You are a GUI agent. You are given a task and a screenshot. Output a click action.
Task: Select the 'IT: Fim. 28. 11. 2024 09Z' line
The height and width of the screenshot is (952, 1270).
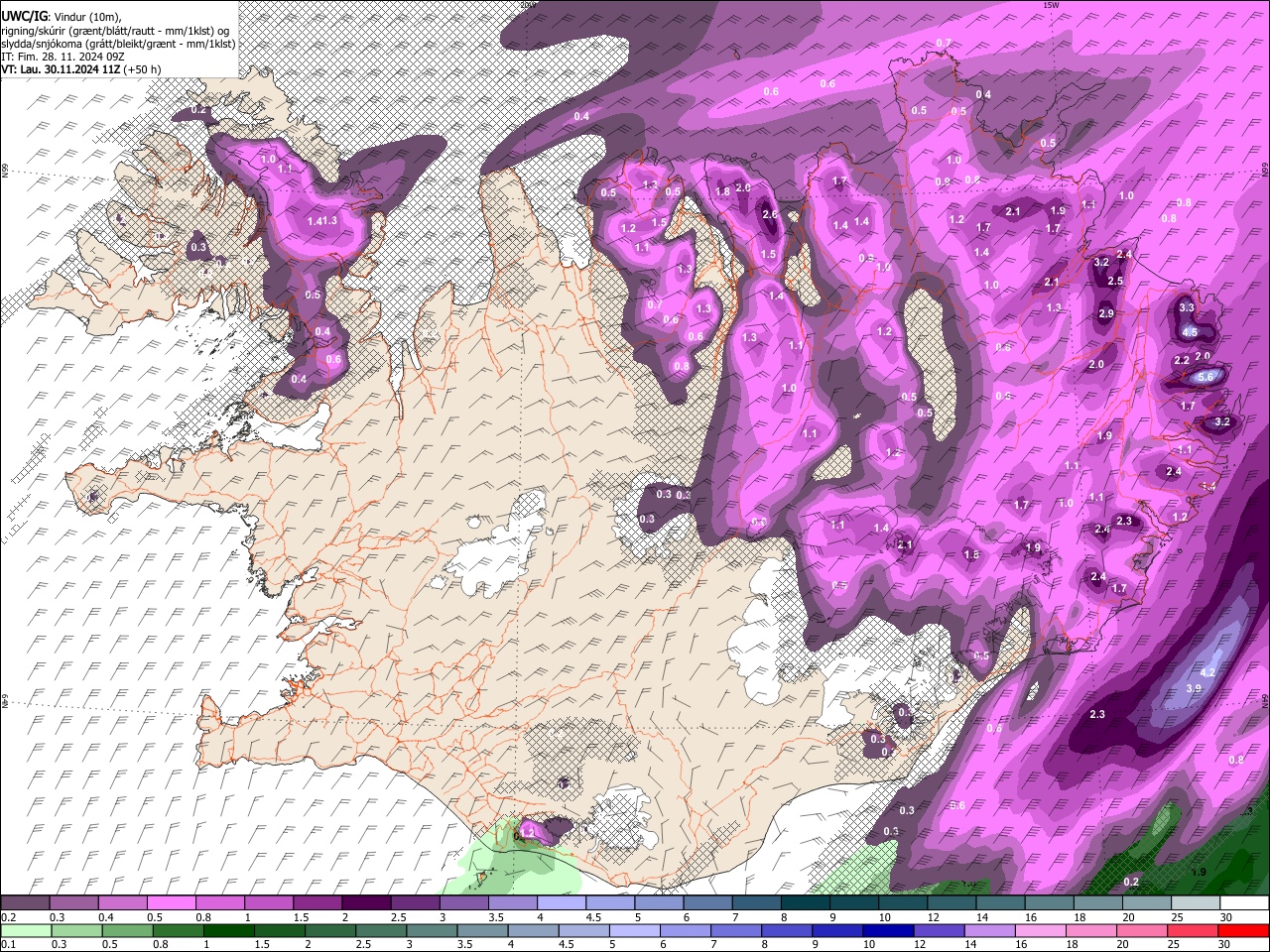pyautogui.click(x=63, y=57)
